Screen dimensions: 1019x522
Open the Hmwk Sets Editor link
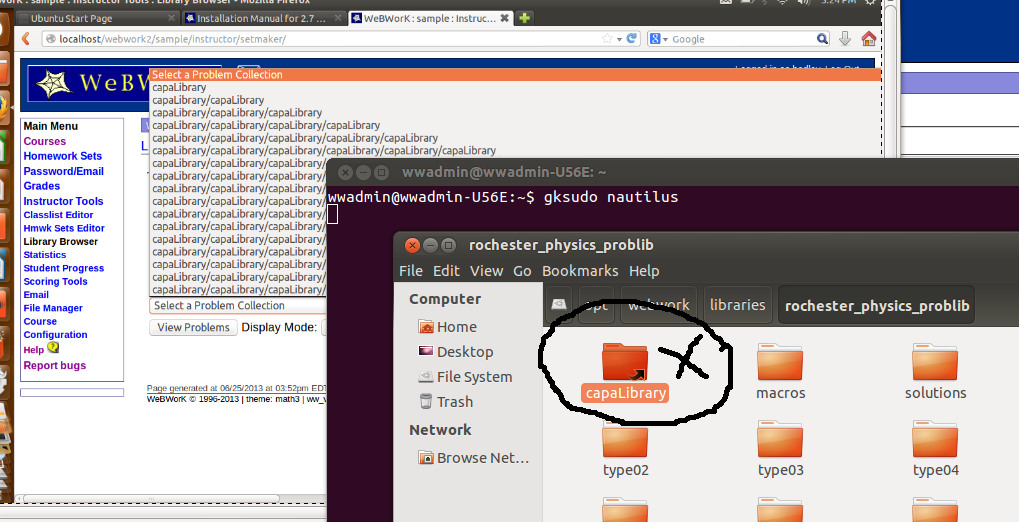(x=64, y=228)
